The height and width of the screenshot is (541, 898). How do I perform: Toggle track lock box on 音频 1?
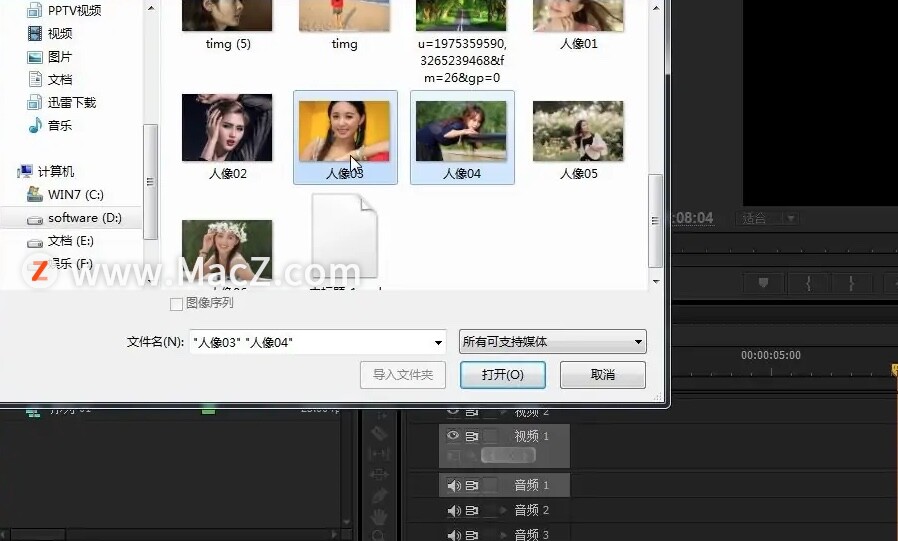coord(490,485)
